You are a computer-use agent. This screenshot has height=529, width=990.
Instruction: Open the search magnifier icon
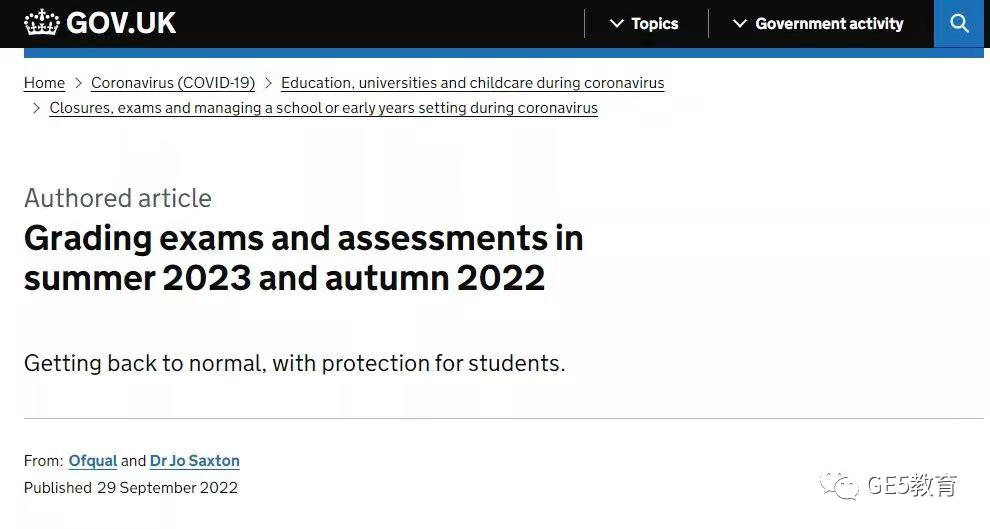tap(959, 23)
